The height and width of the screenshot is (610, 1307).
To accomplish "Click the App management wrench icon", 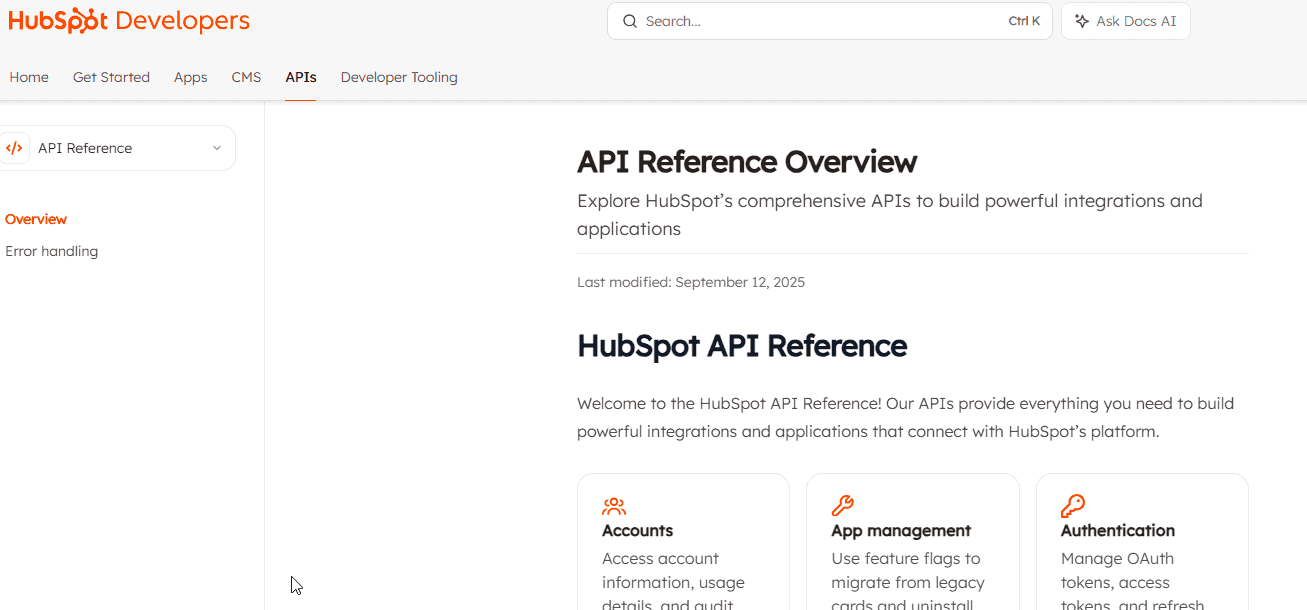I will [843, 506].
